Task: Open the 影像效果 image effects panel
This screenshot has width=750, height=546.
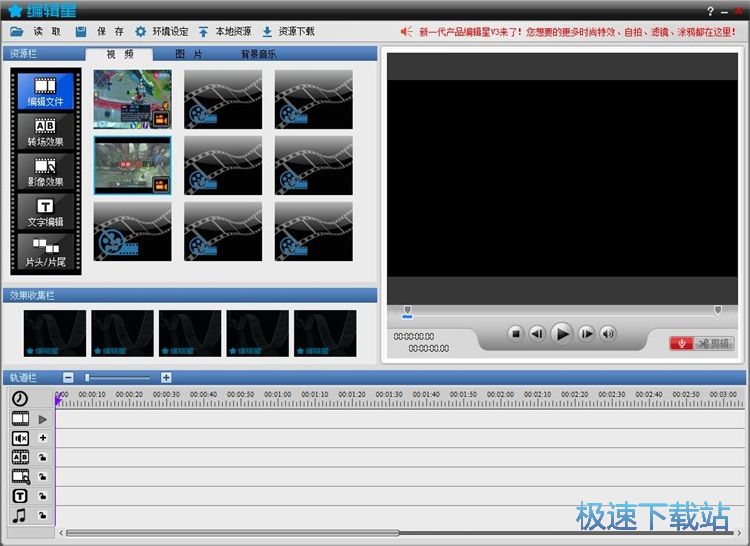Action: [44, 171]
